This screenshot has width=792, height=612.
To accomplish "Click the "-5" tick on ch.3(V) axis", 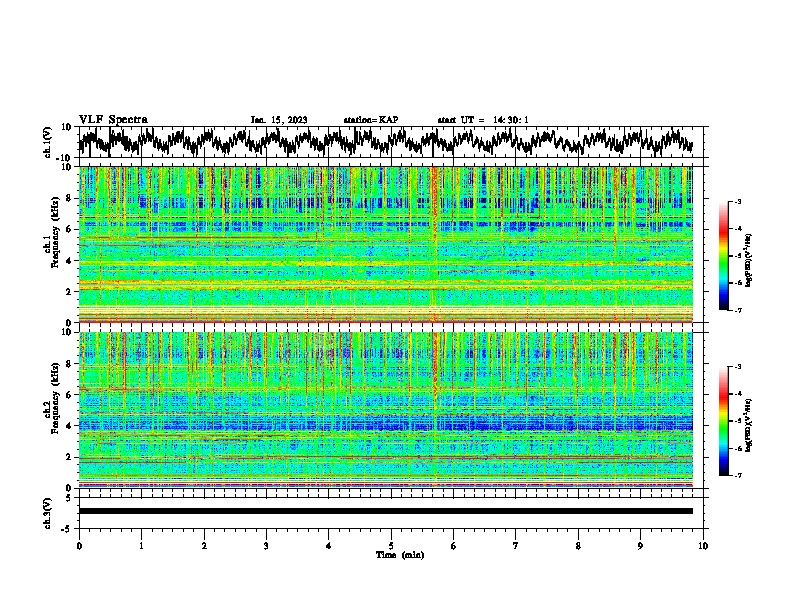I will click(68, 529).
